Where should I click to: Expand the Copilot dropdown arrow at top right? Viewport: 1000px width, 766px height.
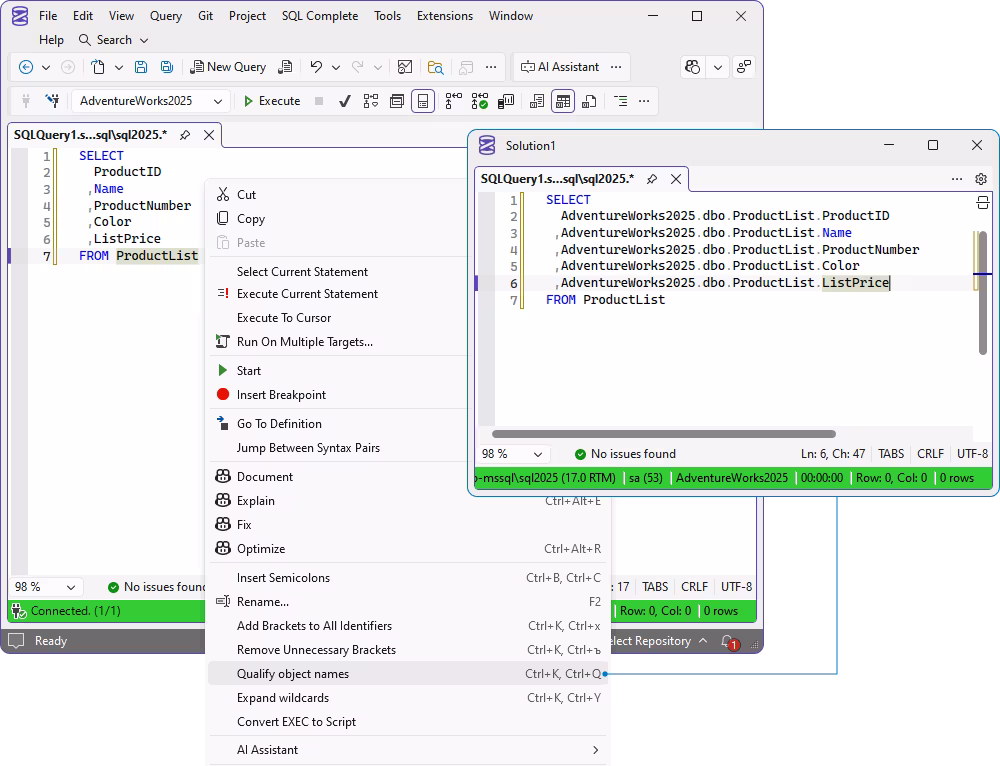click(718, 67)
